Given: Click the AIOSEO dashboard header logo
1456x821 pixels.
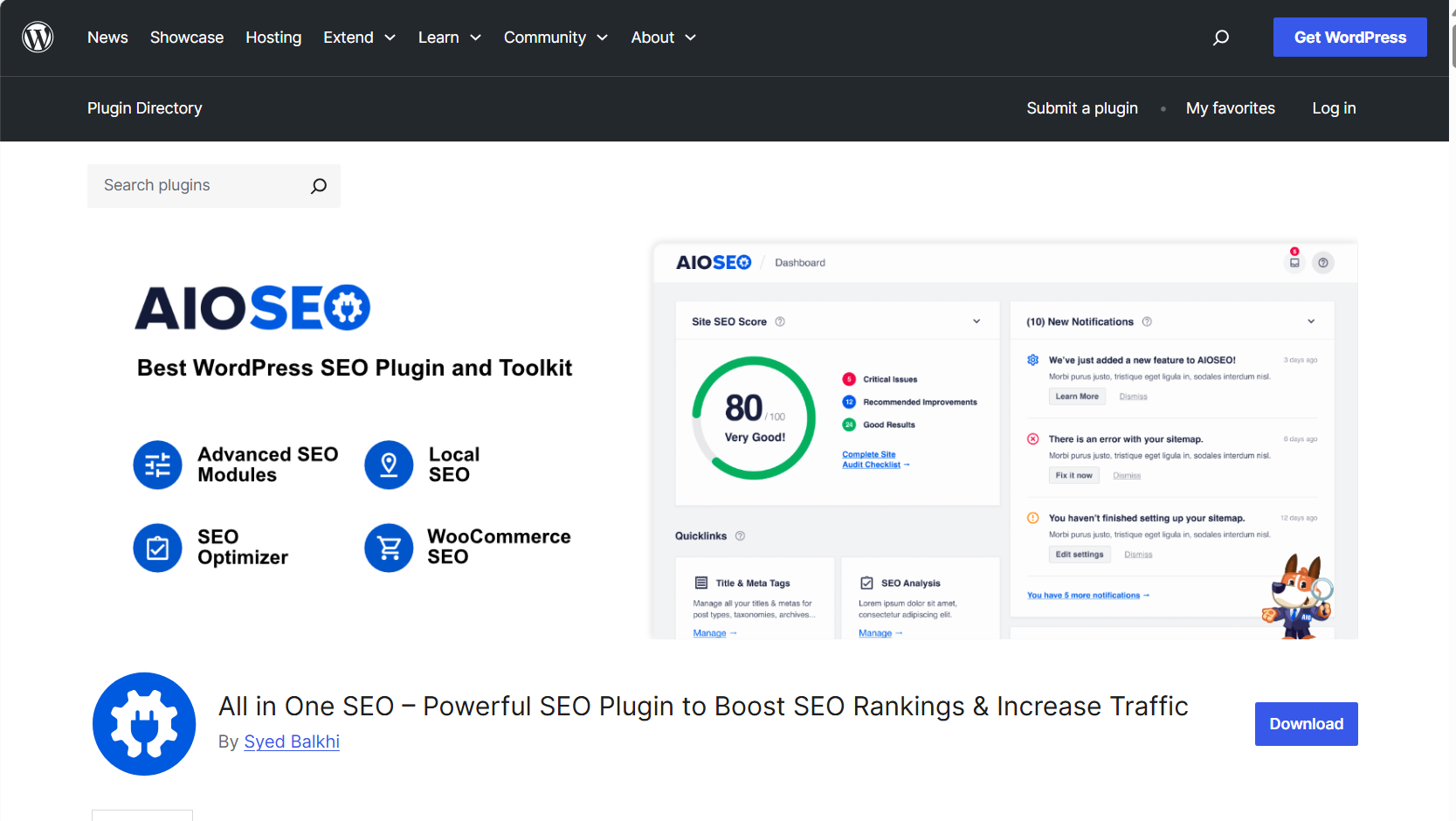Looking at the screenshot, I should point(714,262).
